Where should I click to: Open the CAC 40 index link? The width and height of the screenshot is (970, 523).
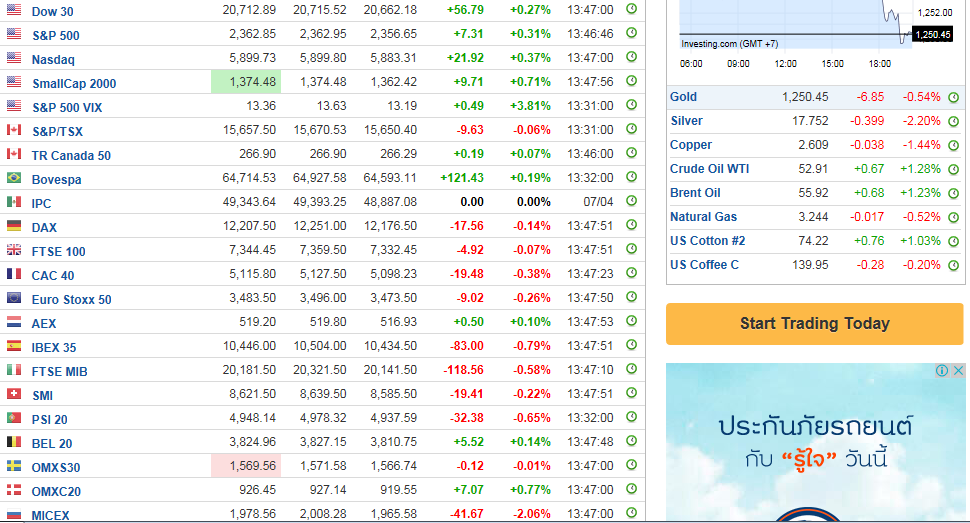pyautogui.click(x=53, y=276)
